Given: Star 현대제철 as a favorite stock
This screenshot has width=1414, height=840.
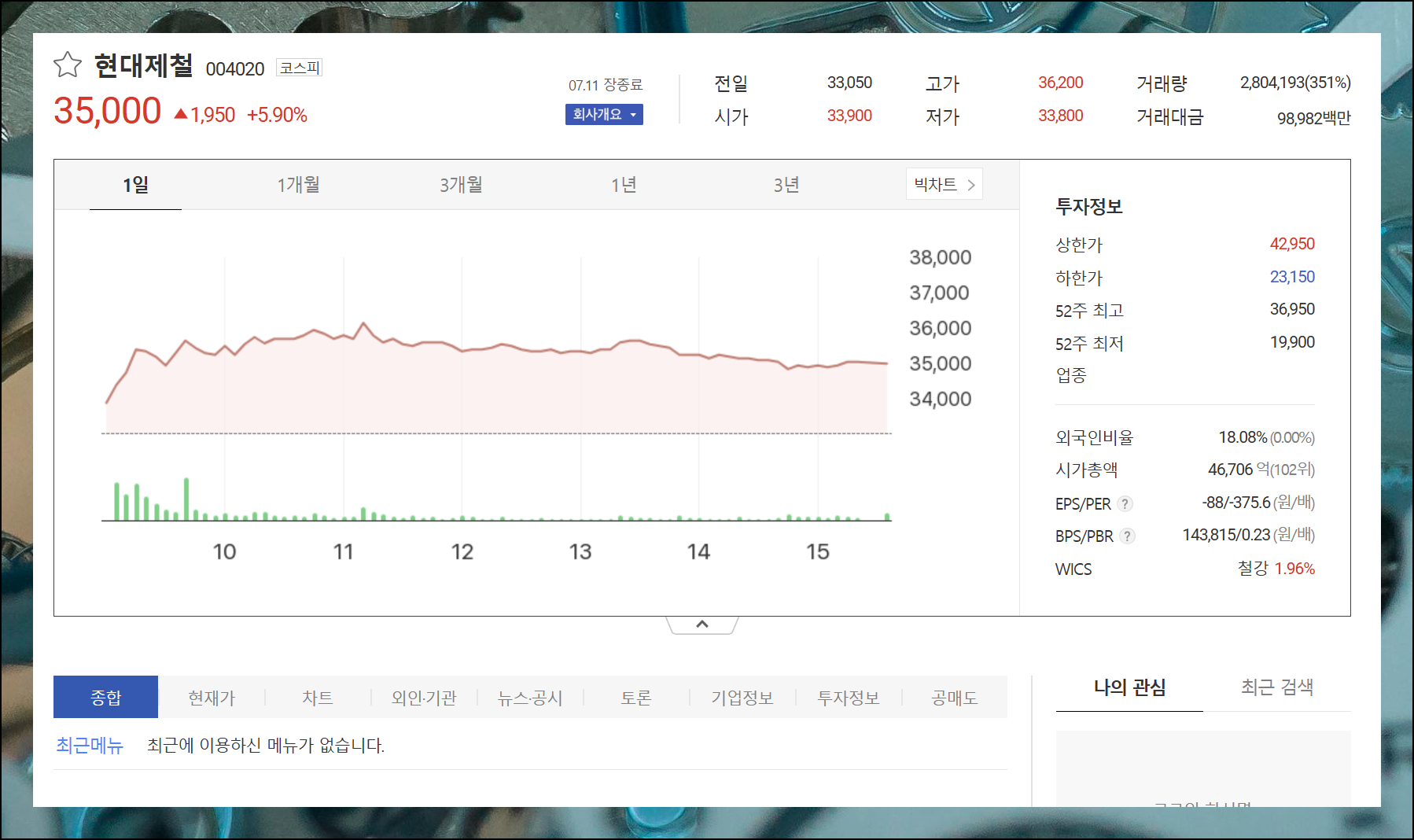Looking at the screenshot, I should (x=68, y=64).
